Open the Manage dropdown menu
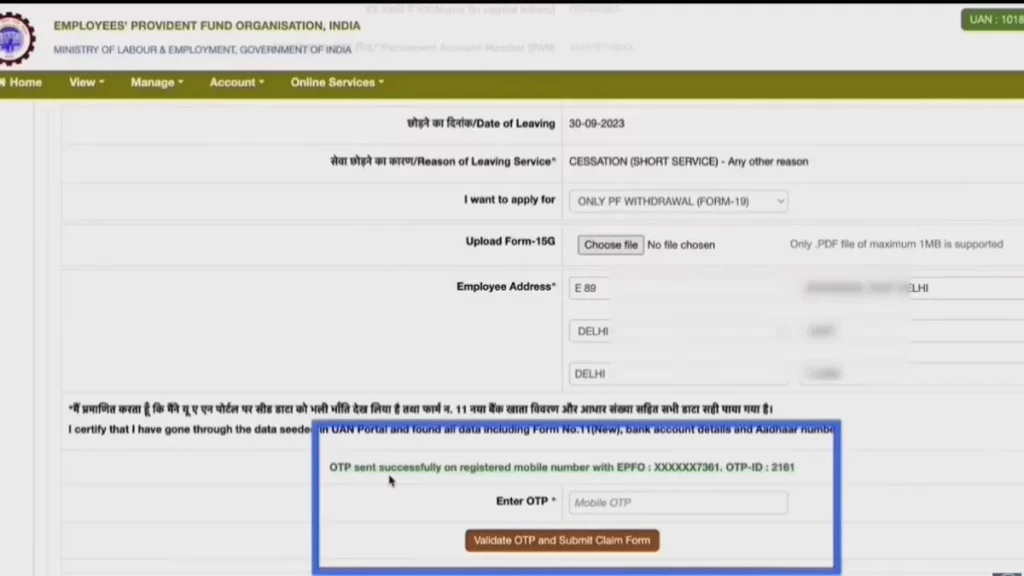Image resolution: width=1024 pixels, height=576 pixels. point(156,82)
